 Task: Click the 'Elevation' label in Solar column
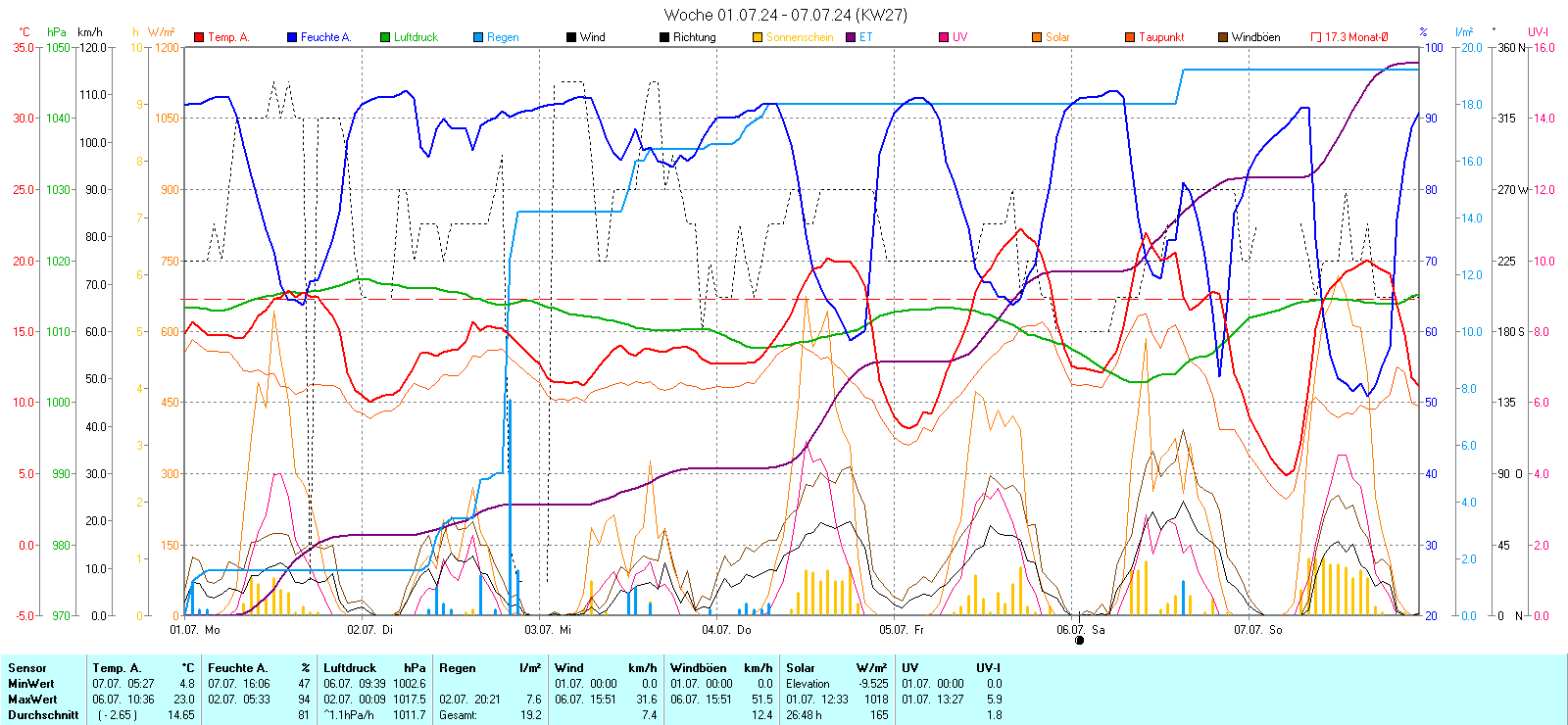pos(808,684)
